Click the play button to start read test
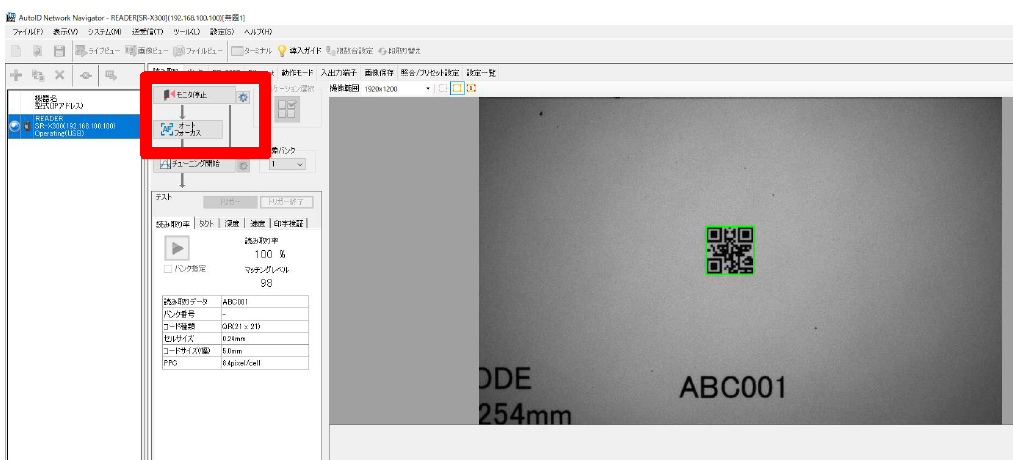1013x460 pixels. click(177, 249)
